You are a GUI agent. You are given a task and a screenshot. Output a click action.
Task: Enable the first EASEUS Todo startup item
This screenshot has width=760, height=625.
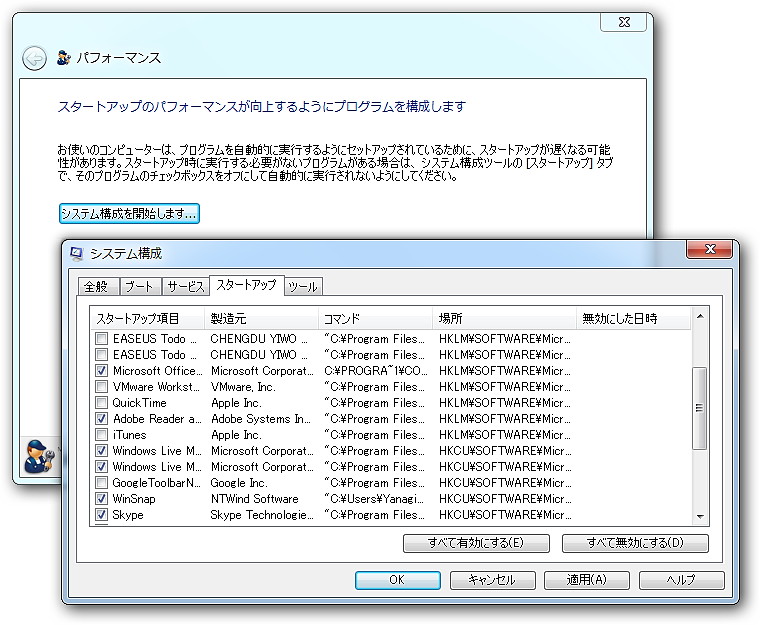101,338
